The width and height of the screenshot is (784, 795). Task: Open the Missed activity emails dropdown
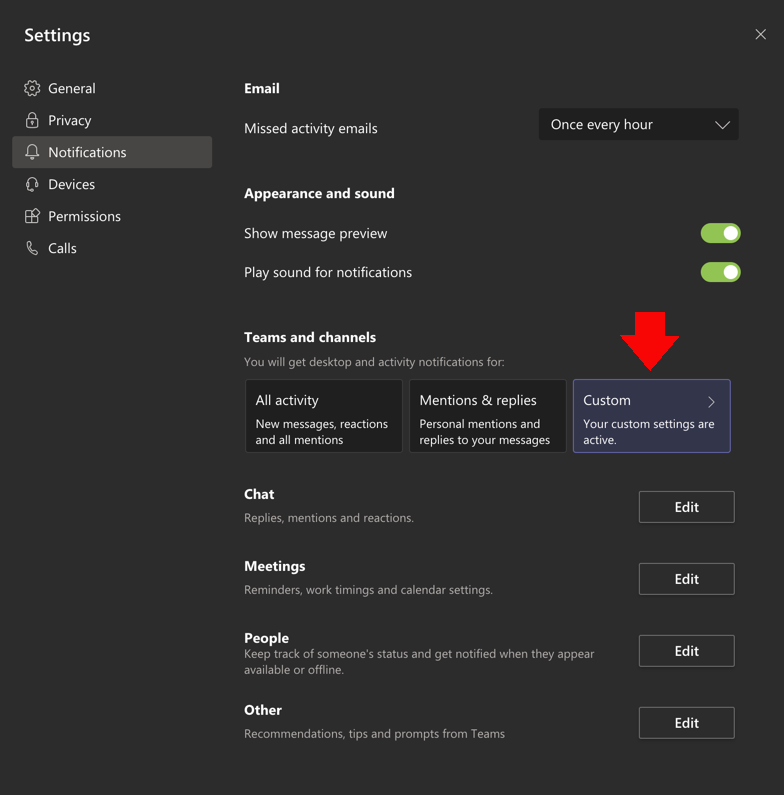[x=638, y=124]
